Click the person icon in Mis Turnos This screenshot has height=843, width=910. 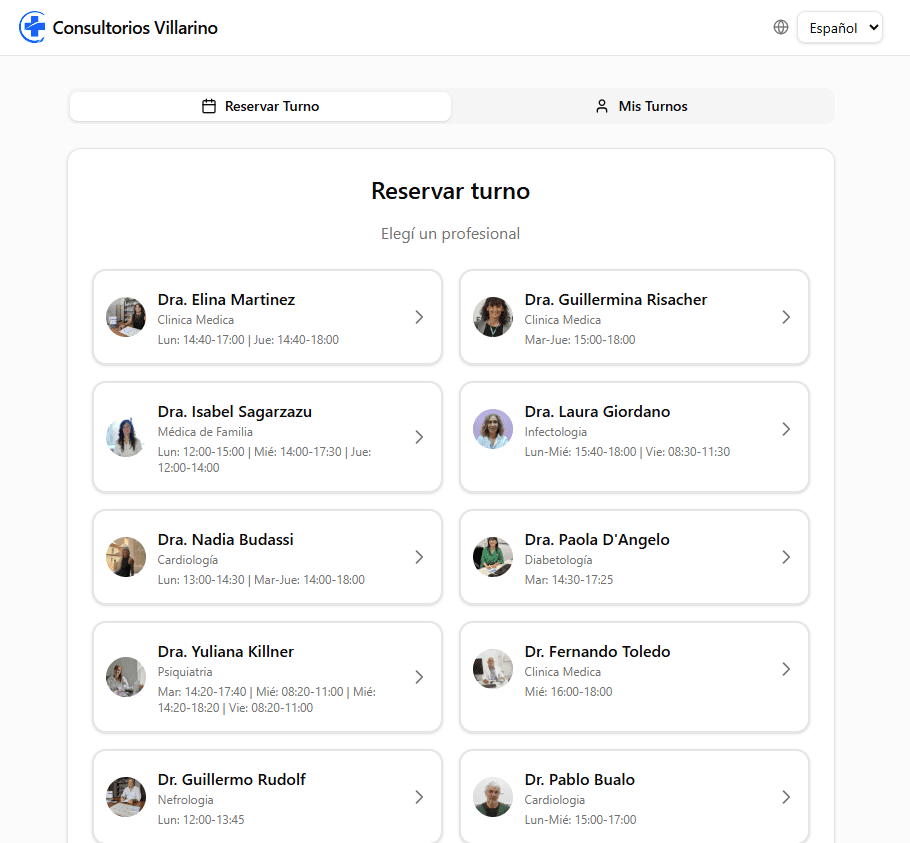point(602,106)
